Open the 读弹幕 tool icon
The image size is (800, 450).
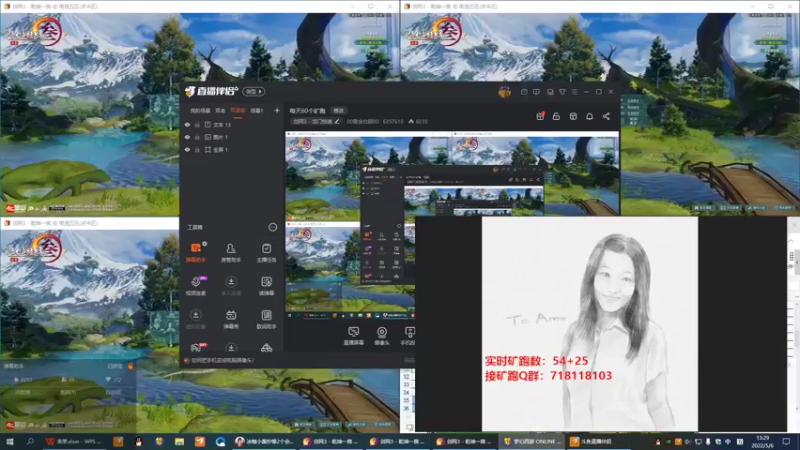pyautogui.click(x=266, y=286)
